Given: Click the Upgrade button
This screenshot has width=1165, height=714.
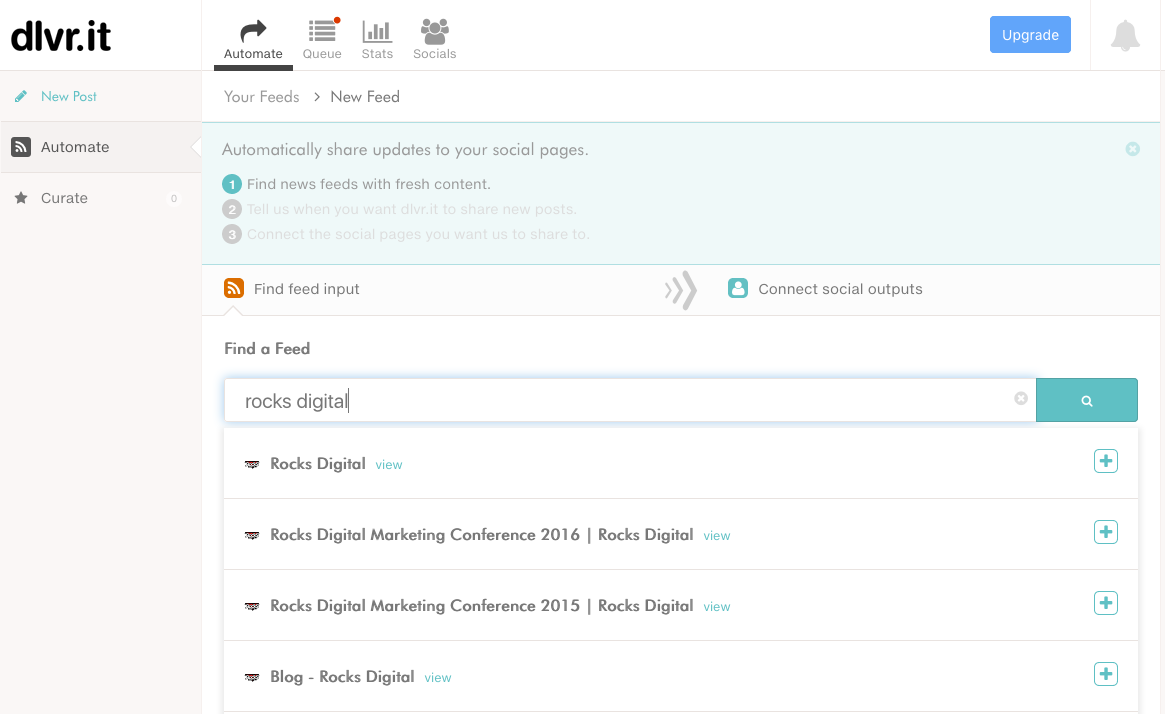Looking at the screenshot, I should (x=1030, y=35).
